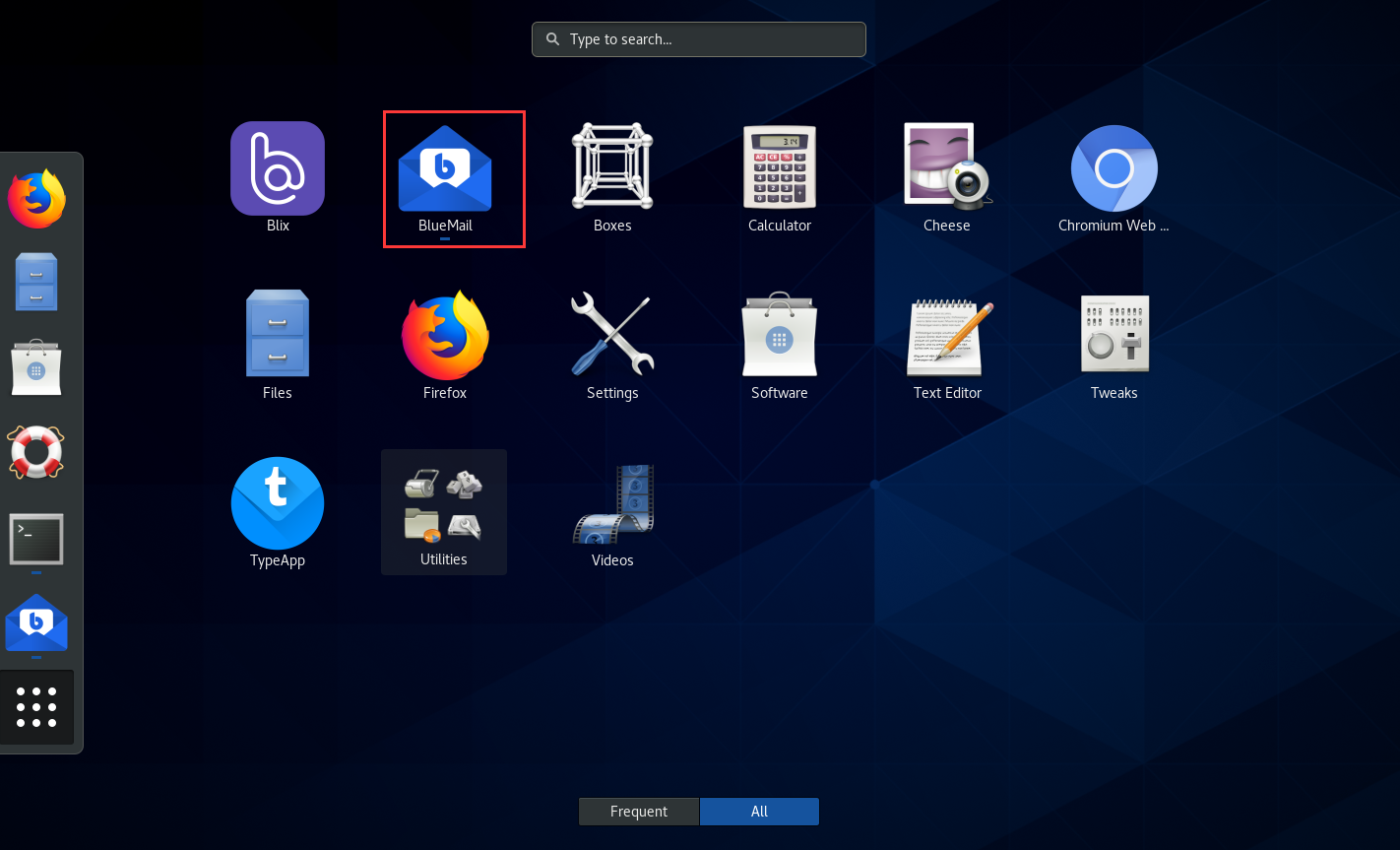Image resolution: width=1400 pixels, height=850 pixels.
Task: Launch the Text Editor app
Action: 947,346
